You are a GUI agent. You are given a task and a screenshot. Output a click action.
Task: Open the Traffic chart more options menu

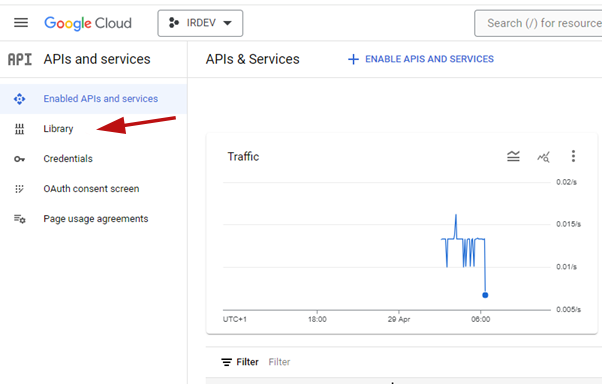tap(573, 156)
